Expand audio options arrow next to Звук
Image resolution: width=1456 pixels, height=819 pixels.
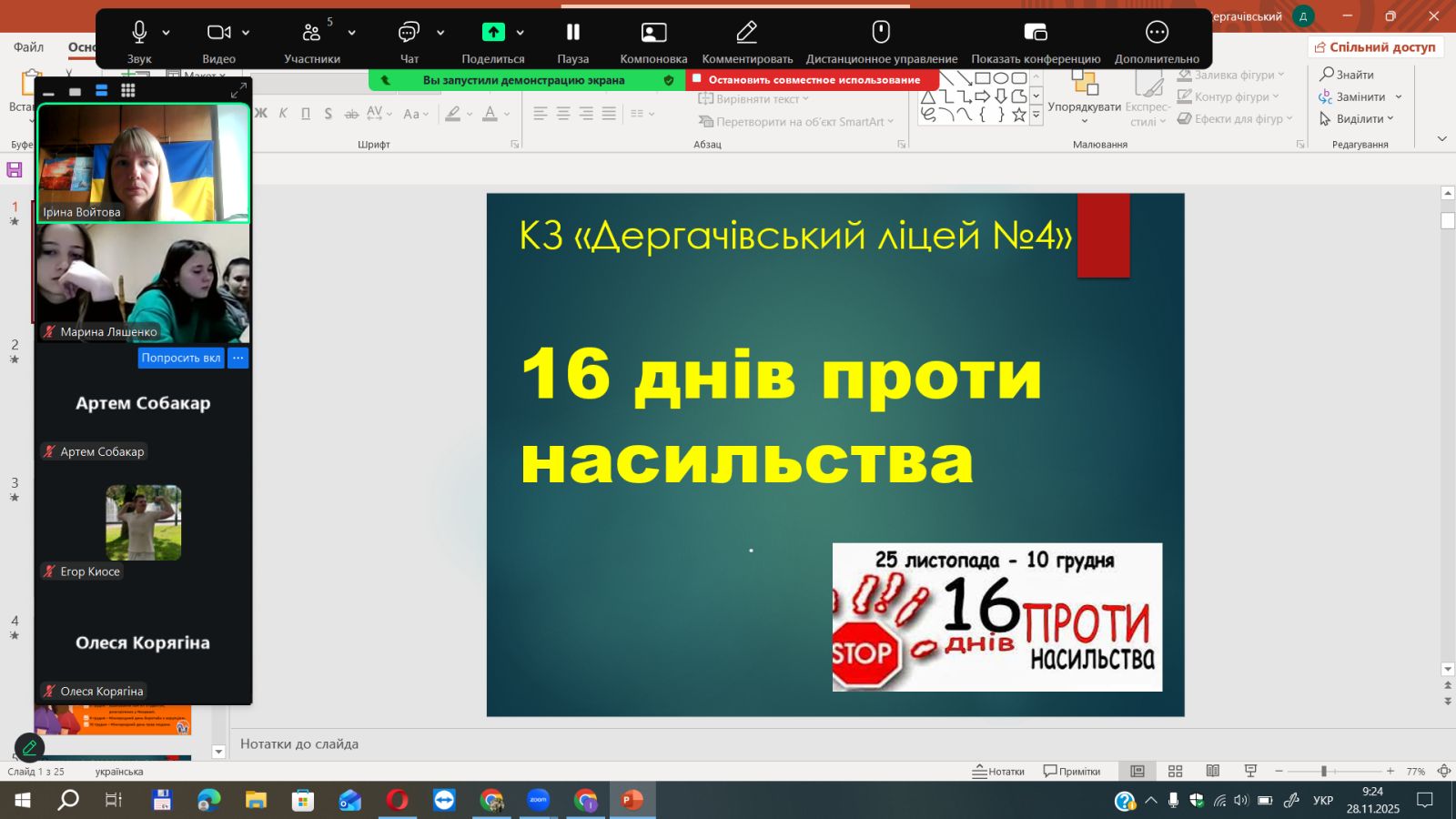166,33
